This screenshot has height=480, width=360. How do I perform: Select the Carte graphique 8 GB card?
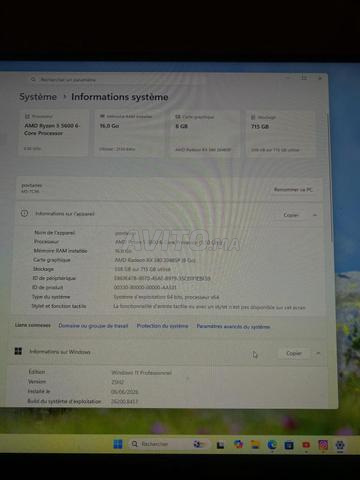[205, 133]
